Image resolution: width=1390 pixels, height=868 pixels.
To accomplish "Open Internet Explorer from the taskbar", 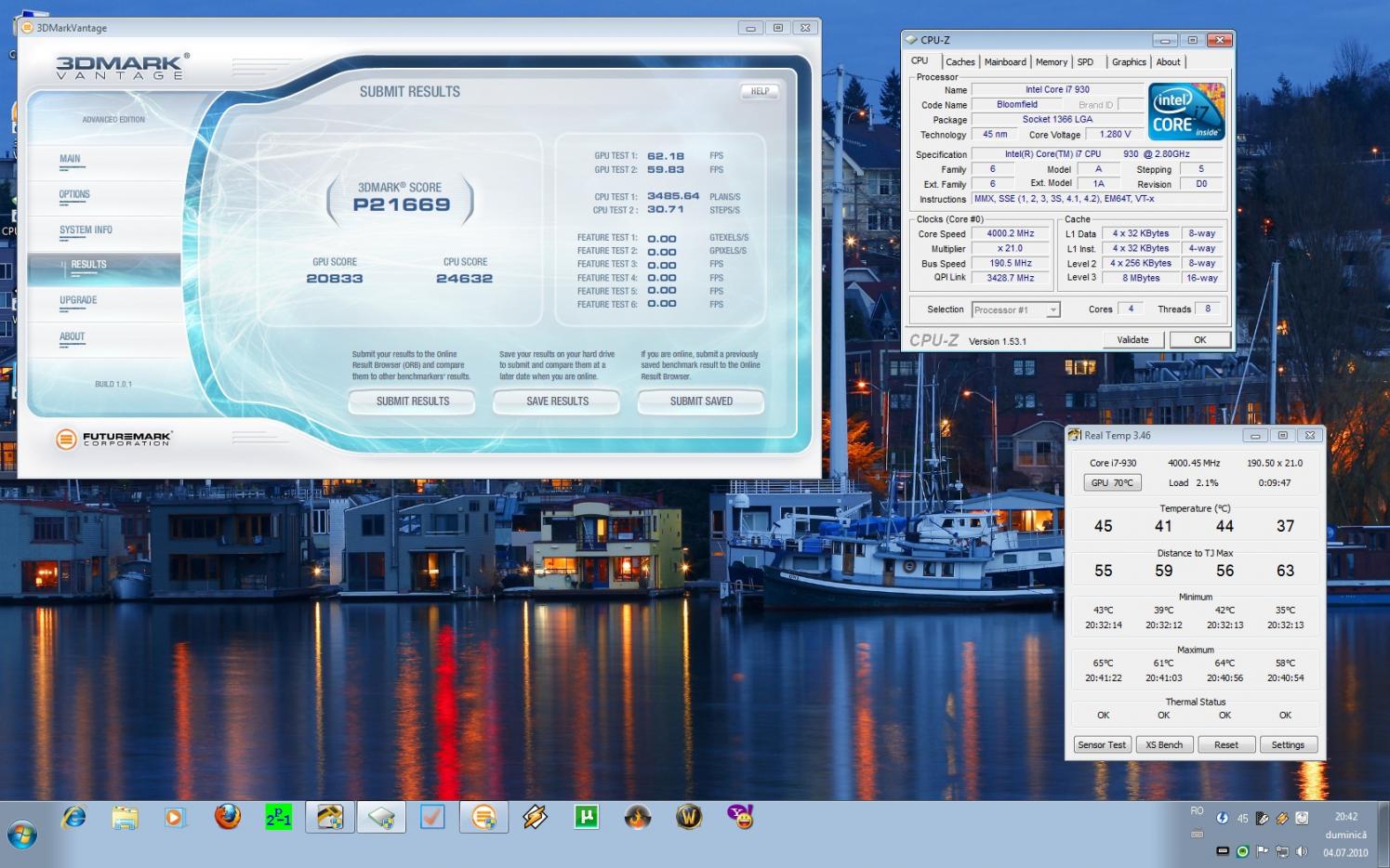I will tap(73, 818).
